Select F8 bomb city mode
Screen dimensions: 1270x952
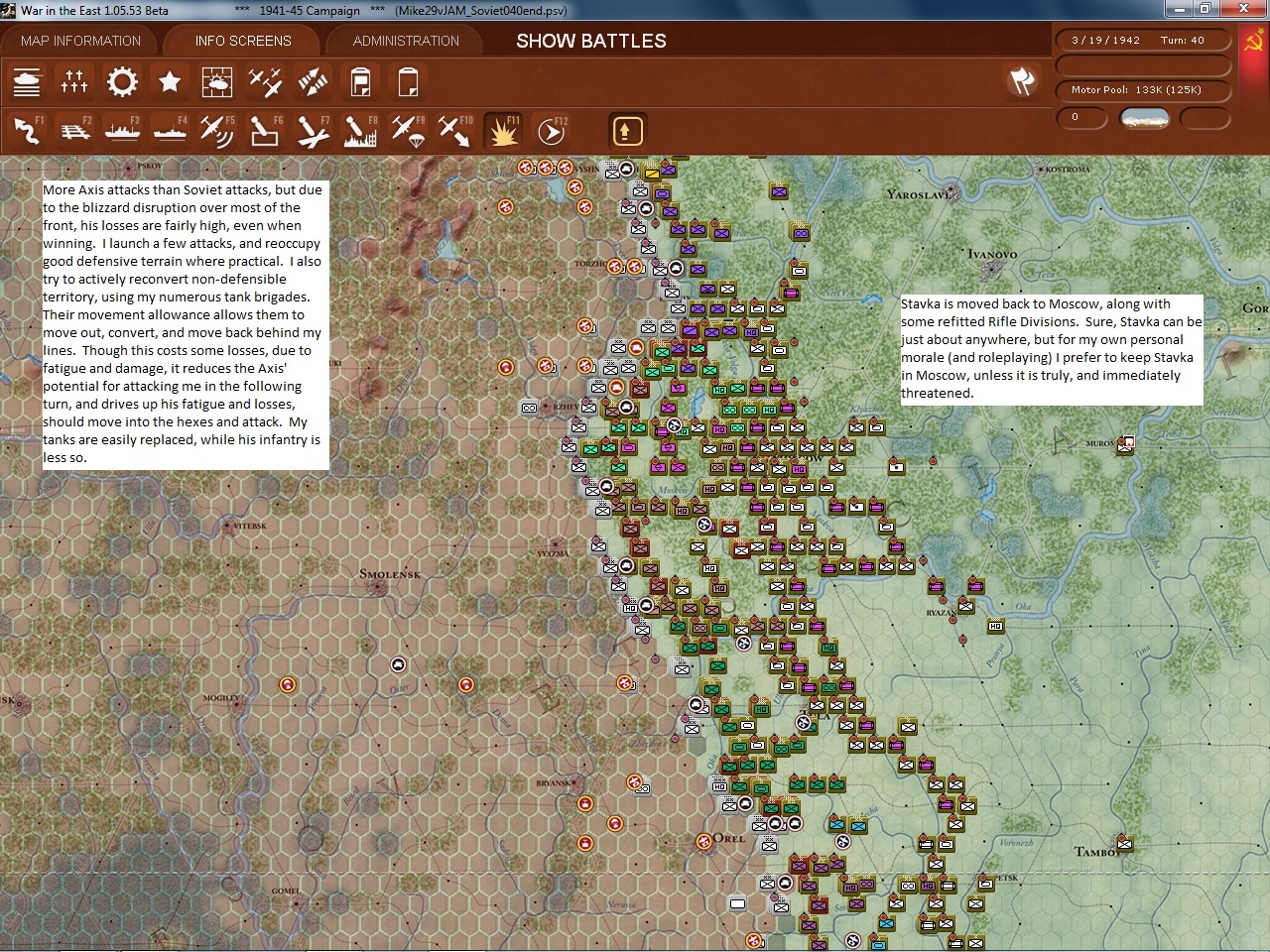click(x=360, y=130)
